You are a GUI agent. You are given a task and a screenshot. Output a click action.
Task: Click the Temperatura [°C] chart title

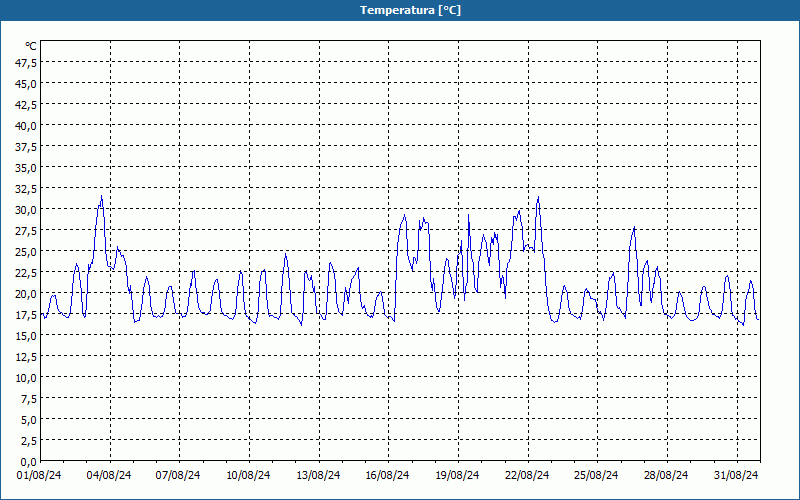coord(410,10)
